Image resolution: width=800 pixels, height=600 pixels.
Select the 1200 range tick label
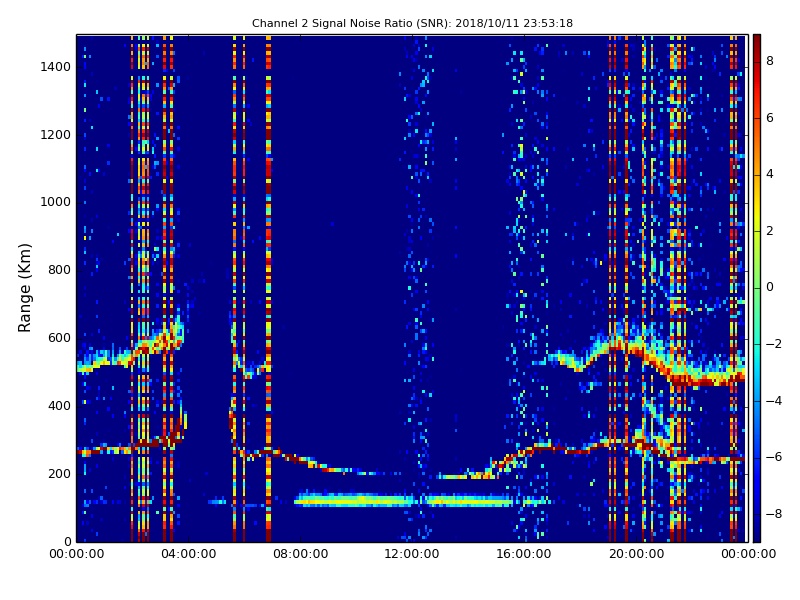coord(55,135)
